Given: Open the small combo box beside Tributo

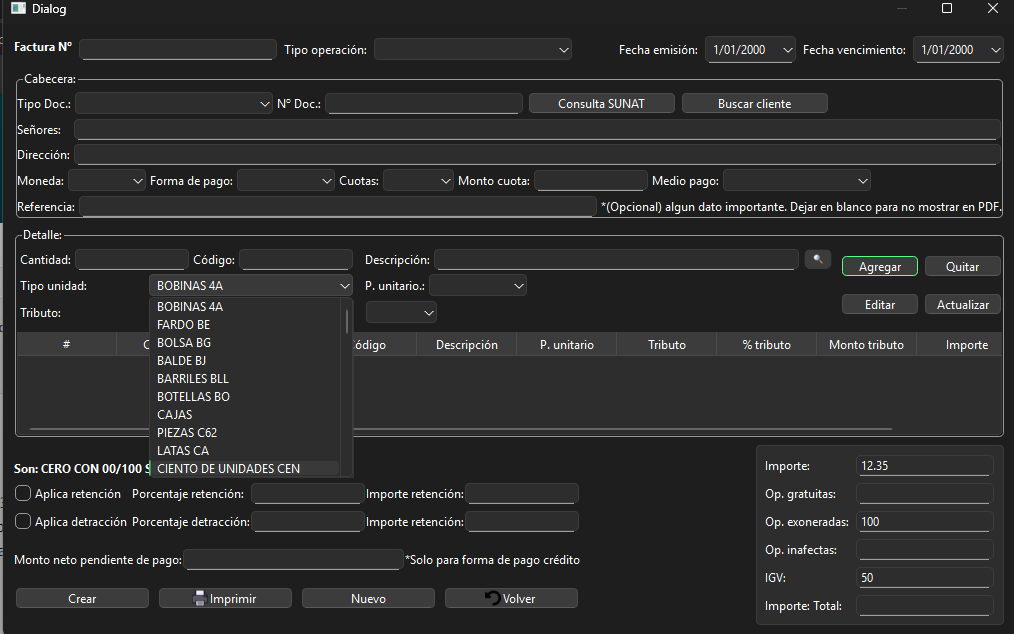Looking at the screenshot, I should (x=401, y=312).
